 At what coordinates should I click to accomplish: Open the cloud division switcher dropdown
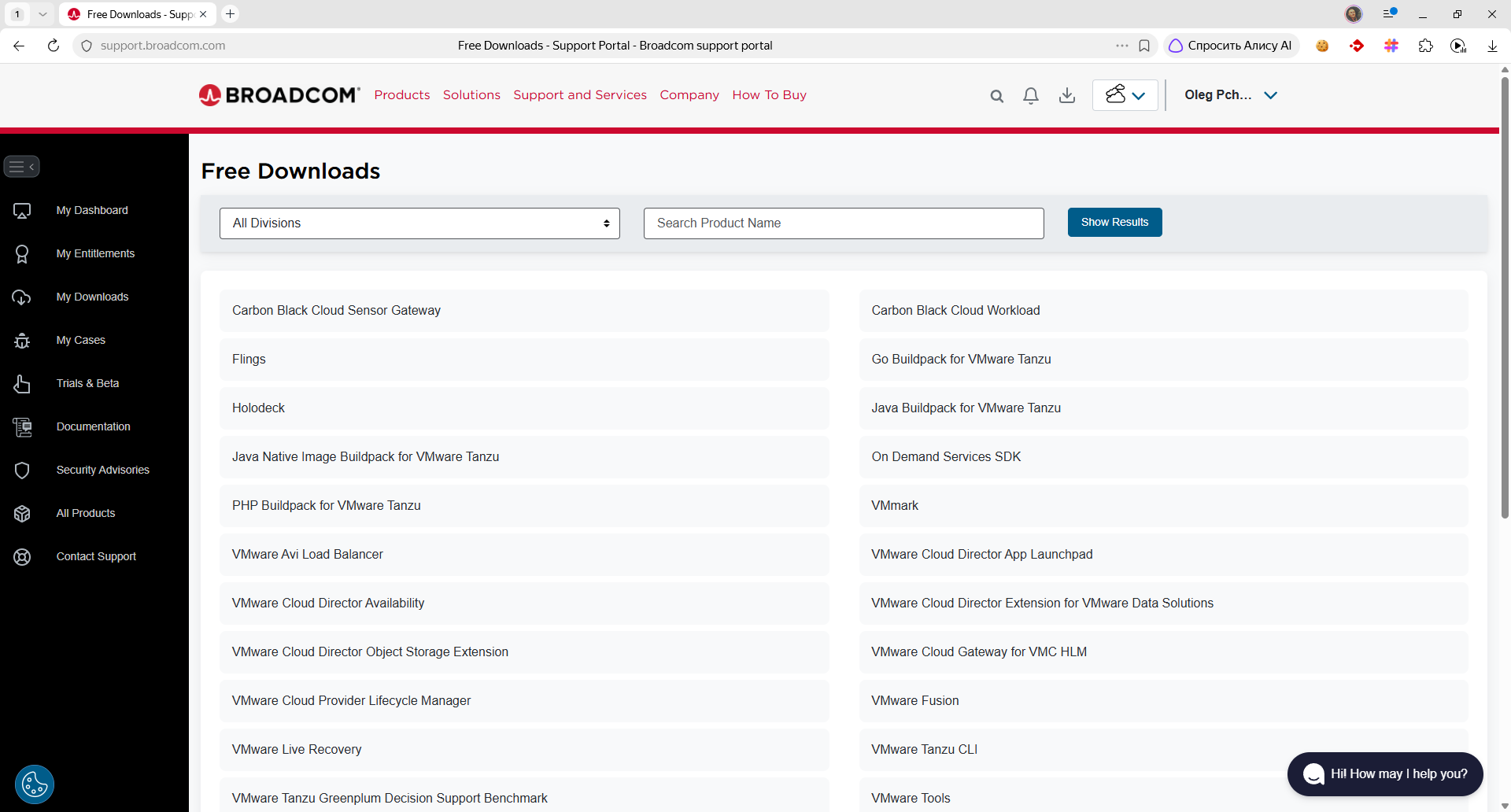(x=1125, y=95)
